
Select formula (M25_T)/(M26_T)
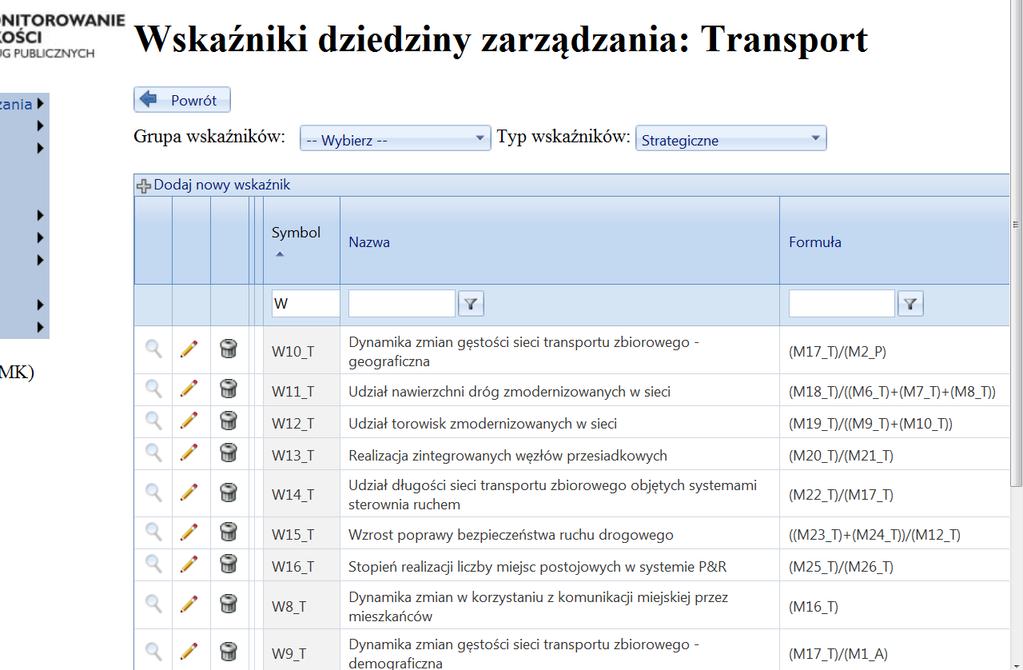click(x=841, y=567)
